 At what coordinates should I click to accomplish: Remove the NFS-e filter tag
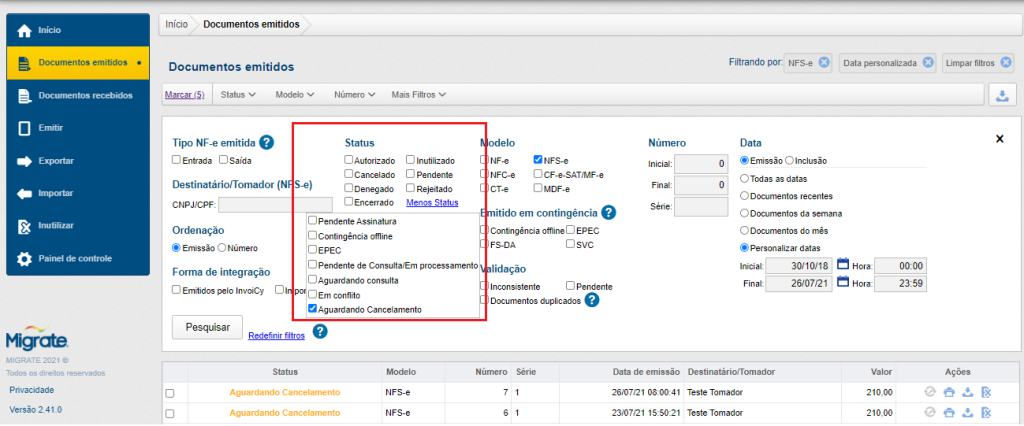tap(823, 62)
